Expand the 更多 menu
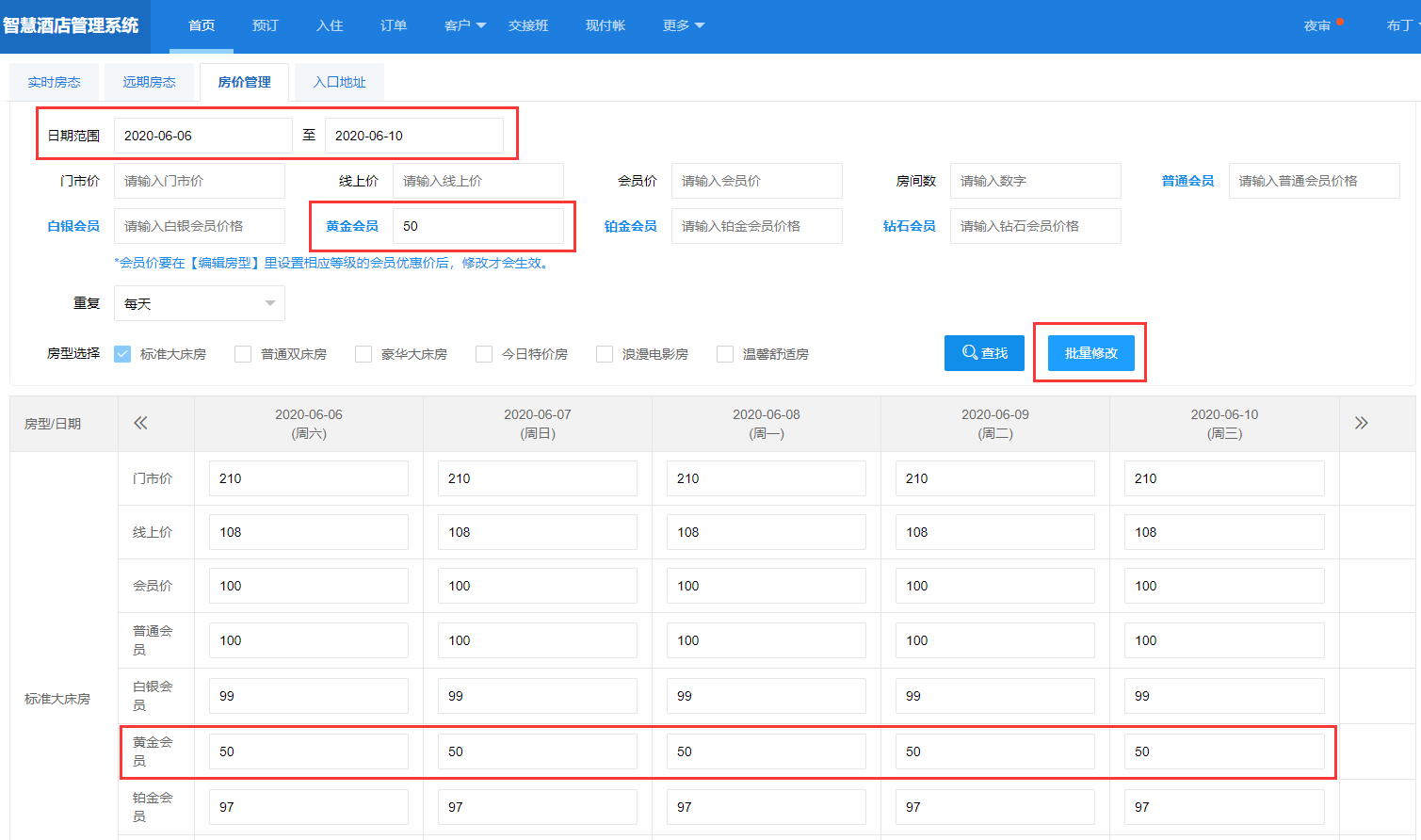 (x=684, y=25)
